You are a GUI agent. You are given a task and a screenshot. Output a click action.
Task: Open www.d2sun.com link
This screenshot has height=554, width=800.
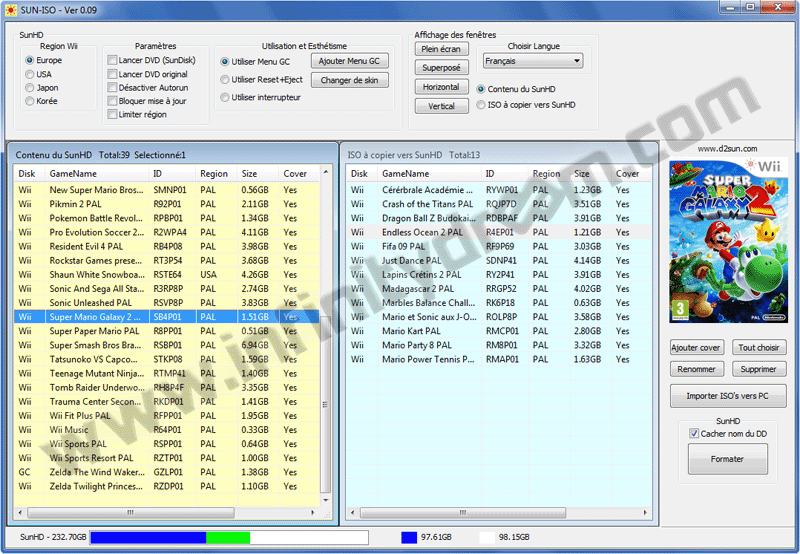(727, 149)
